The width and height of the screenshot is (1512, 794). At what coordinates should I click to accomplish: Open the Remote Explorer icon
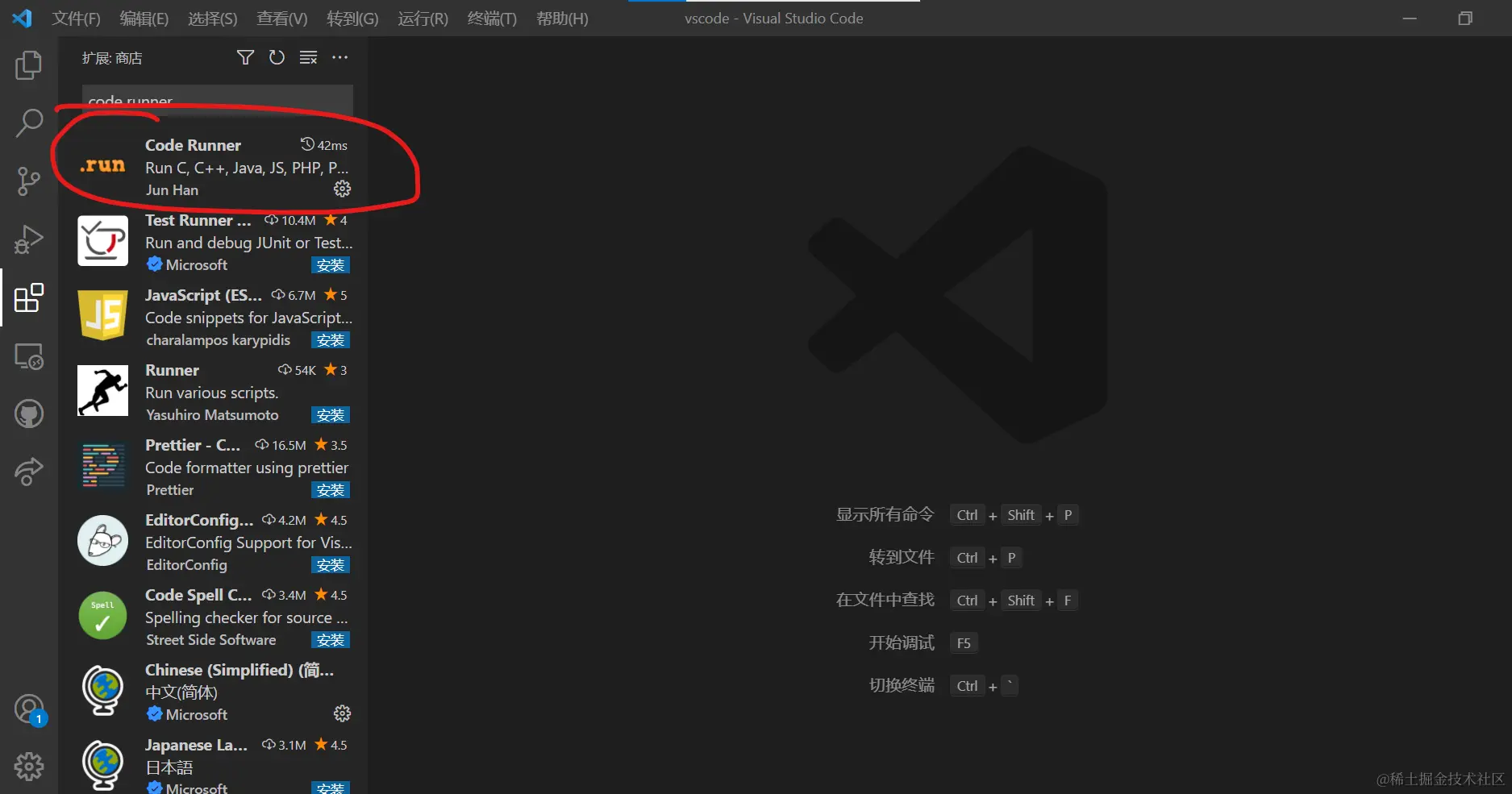point(29,355)
